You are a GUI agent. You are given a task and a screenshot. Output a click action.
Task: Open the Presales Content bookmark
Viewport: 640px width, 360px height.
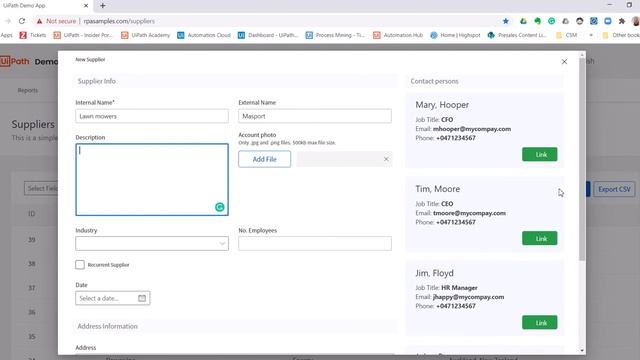(x=517, y=35)
